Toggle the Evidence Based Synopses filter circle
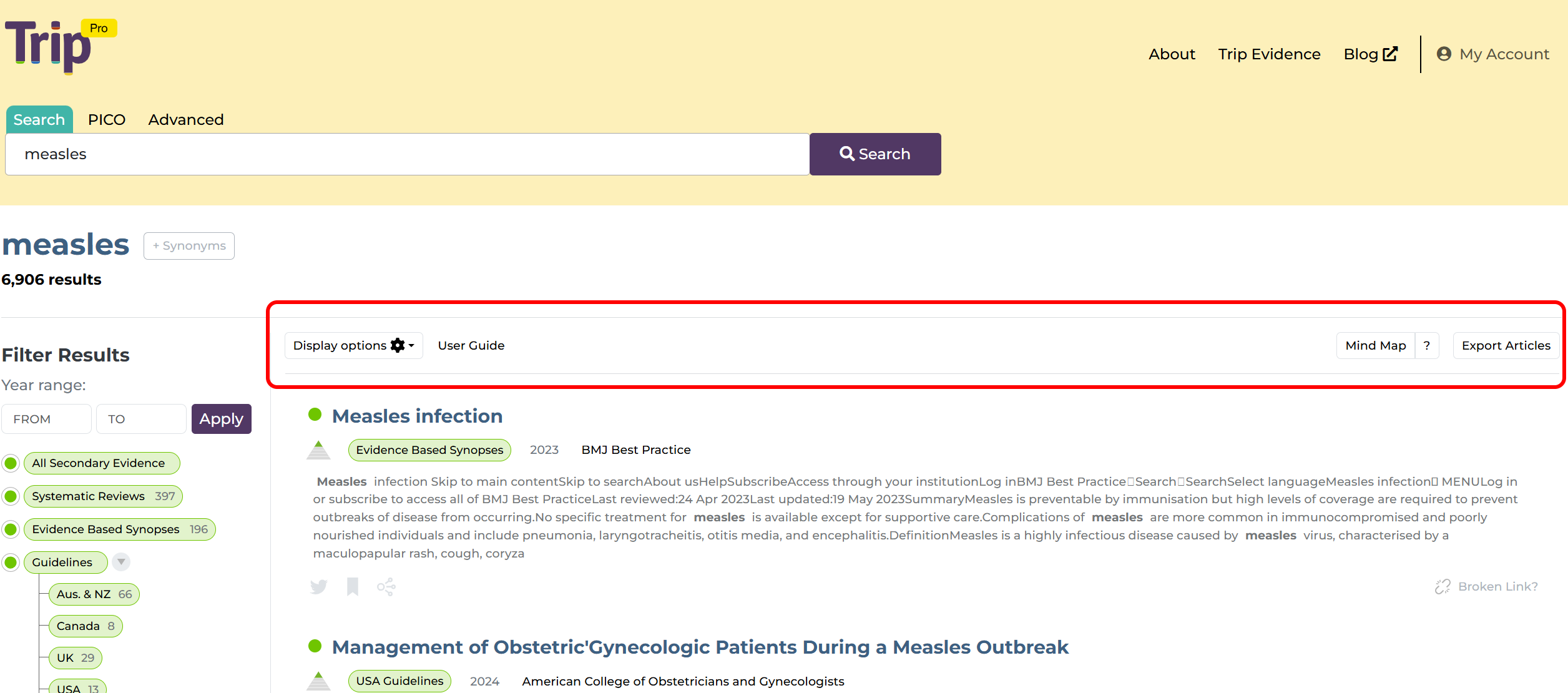The height and width of the screenshot is (693, 1568). click(x=11, y=529)
